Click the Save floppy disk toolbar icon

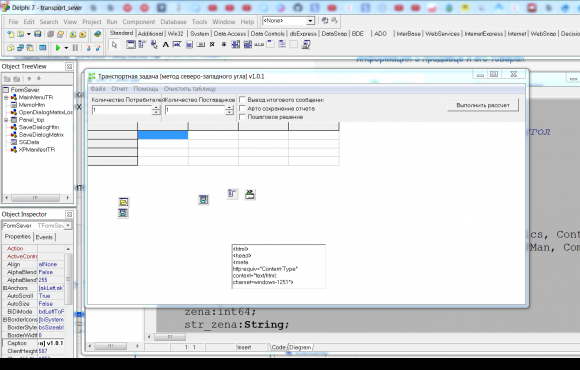pyautogui.click(x=37, y=34)
